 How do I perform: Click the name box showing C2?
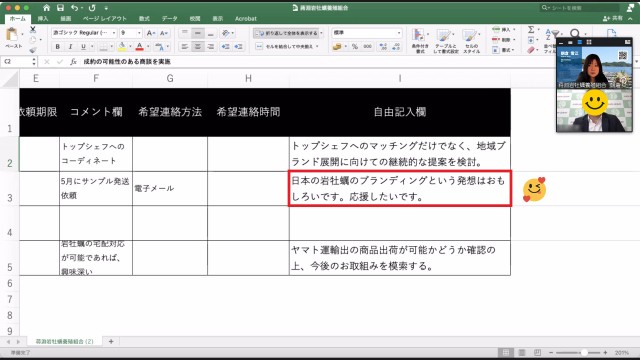click(x=16, y=62)
